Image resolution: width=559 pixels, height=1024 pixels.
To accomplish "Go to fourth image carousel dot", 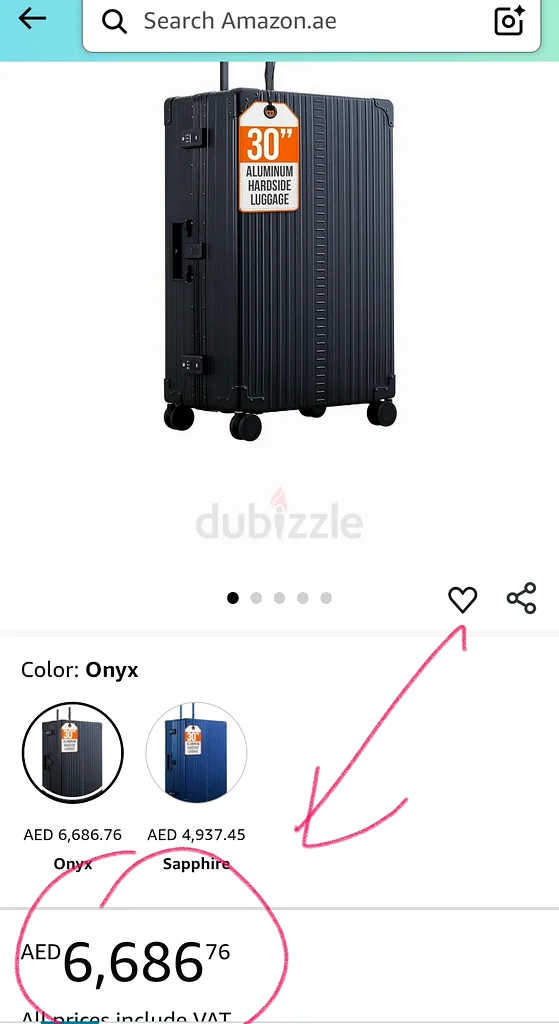I will pos(302,598).
